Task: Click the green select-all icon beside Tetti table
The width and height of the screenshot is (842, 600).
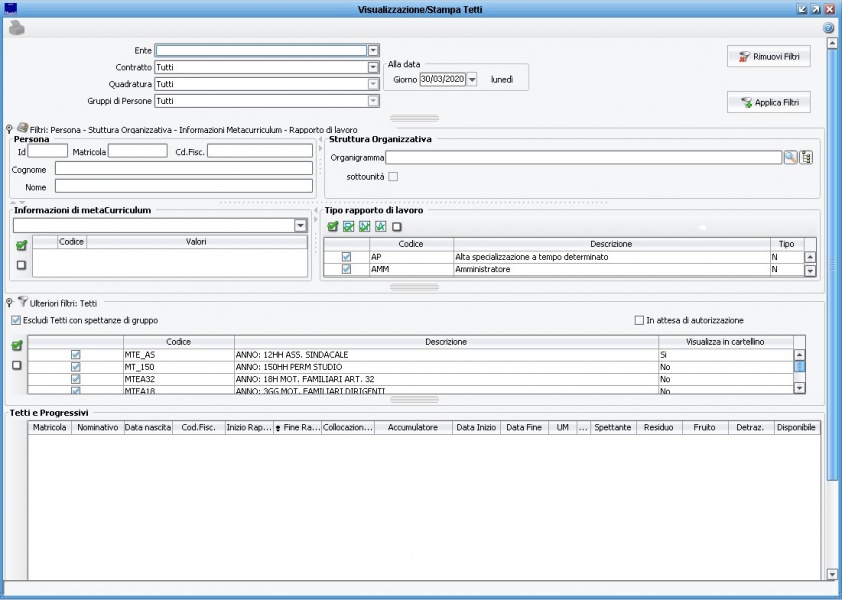Action: [16, 346]
